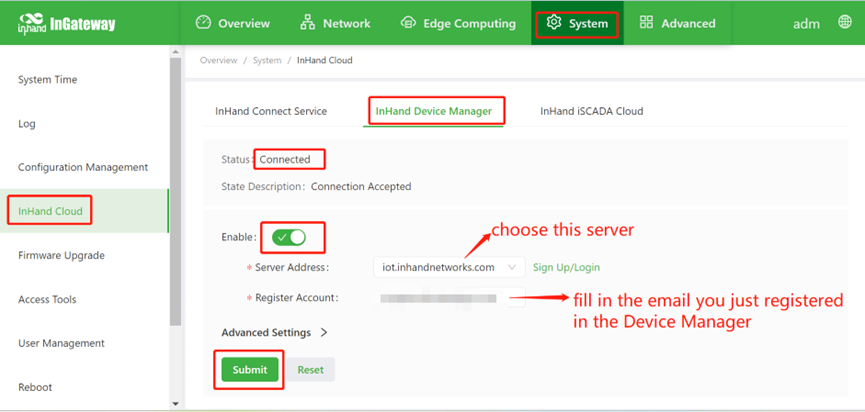Select Reboot in sidebar
The width and height of the screenshot is (865, 412).
[x=35, y=387]
